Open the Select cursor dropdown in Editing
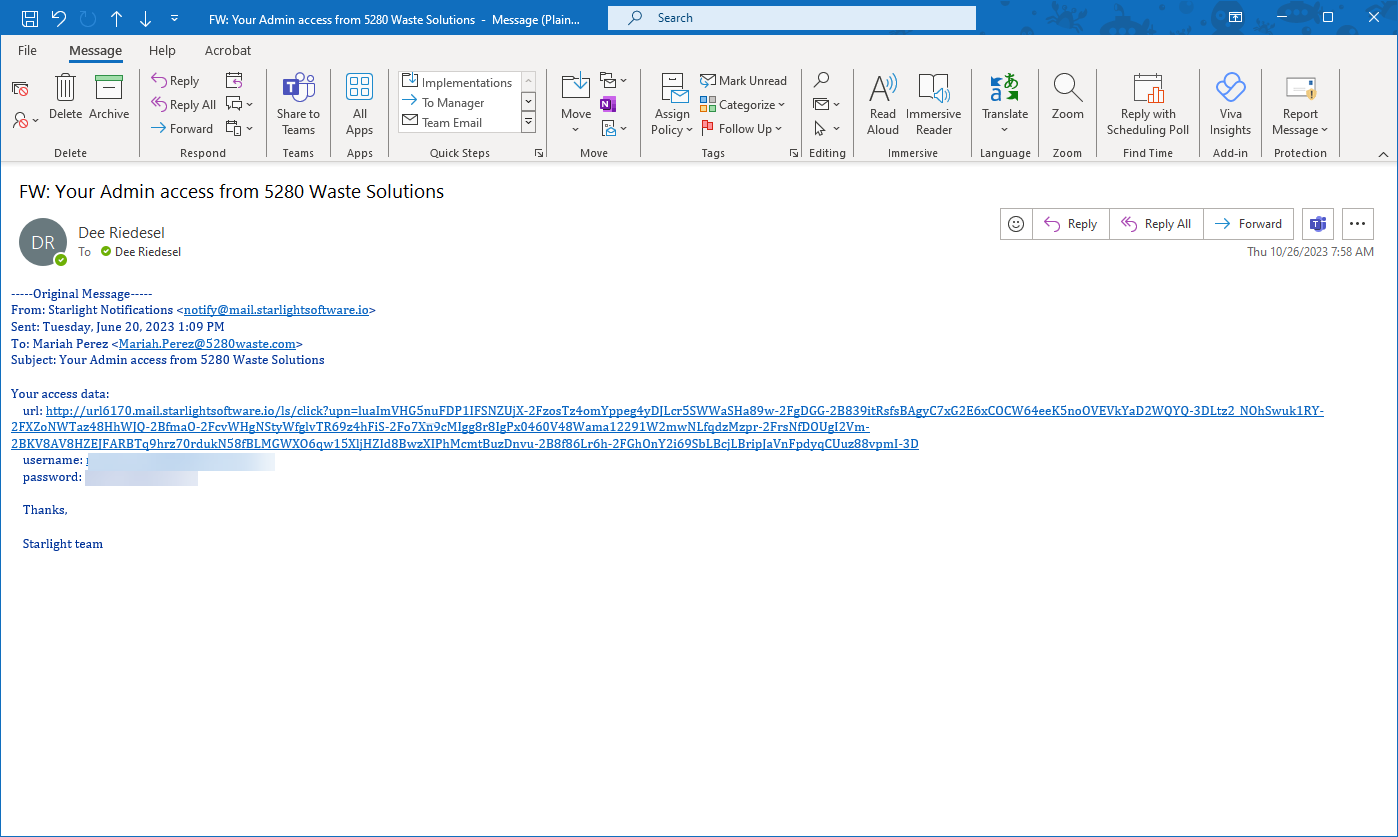Screen dimensions: 1398x837 (826, 129)
